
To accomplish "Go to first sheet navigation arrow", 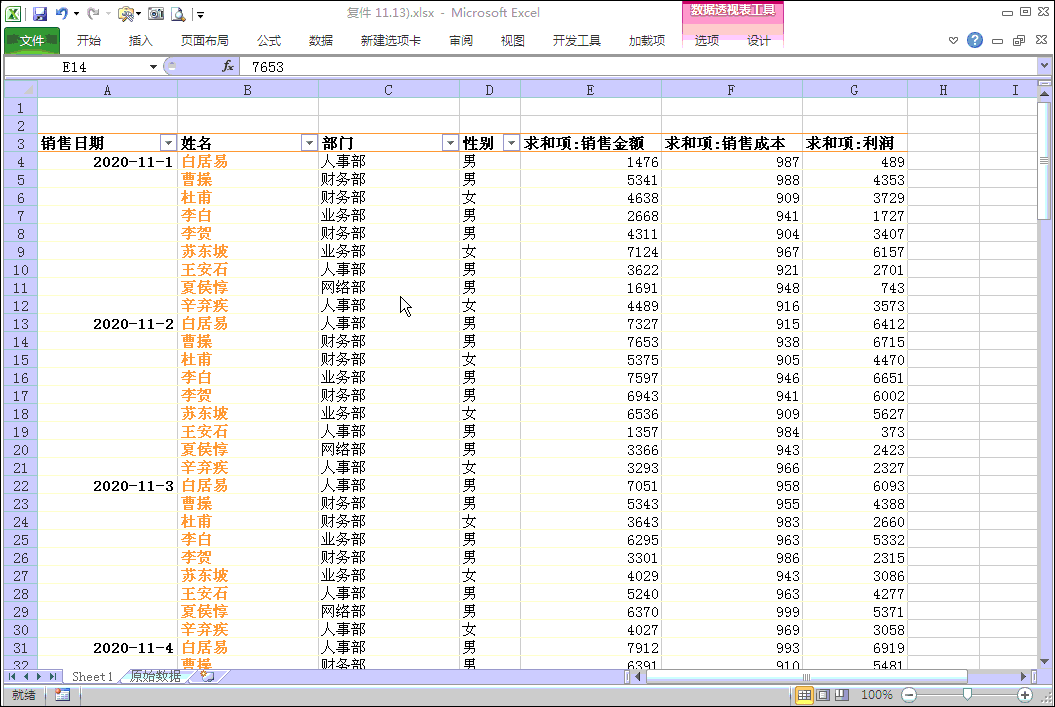I will (12, 676).
